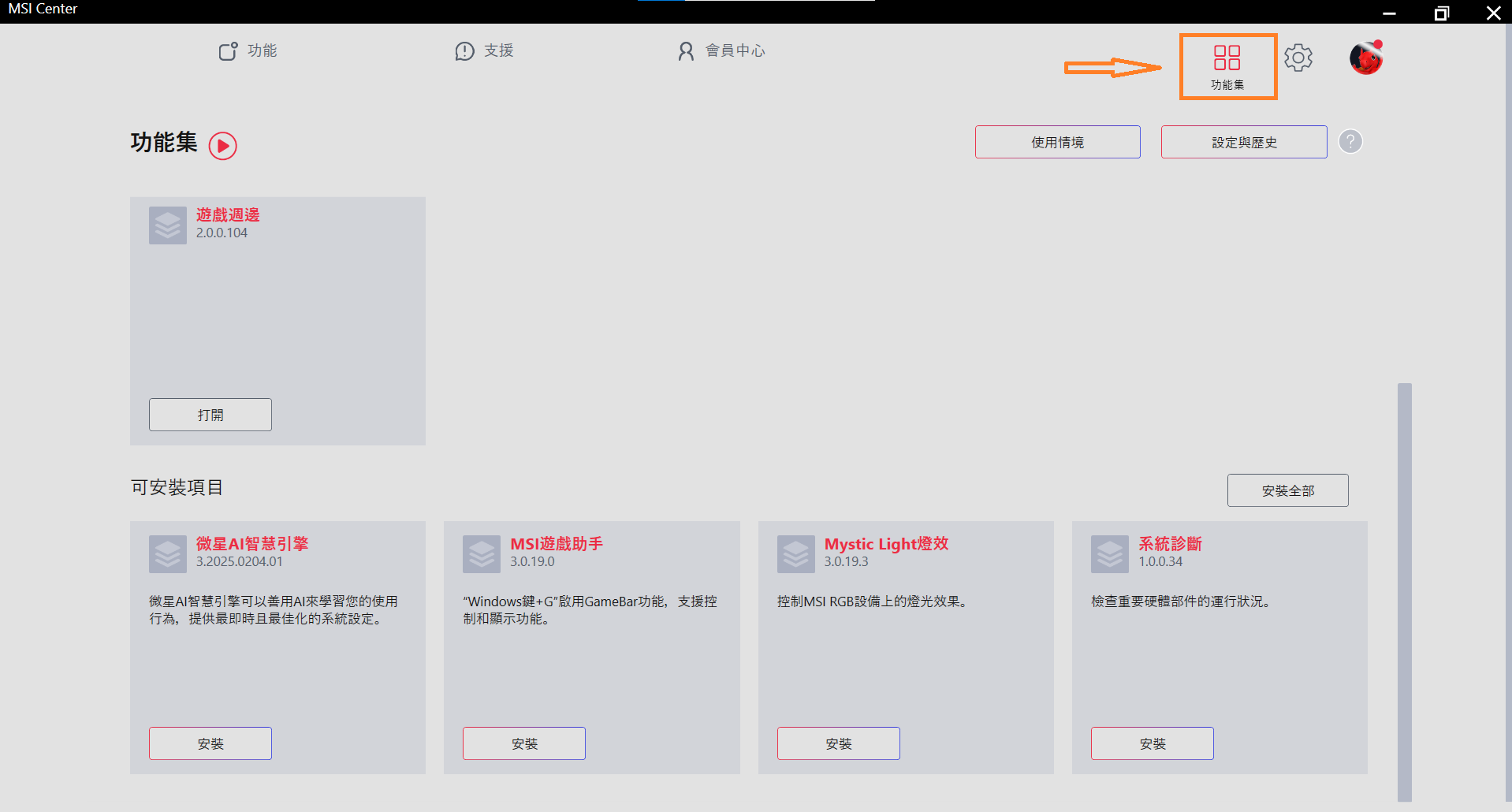This screenshot has height=812, width=1512.
Task: Click the MSI遊戲助手 title
Action: (x=557, y=543)
